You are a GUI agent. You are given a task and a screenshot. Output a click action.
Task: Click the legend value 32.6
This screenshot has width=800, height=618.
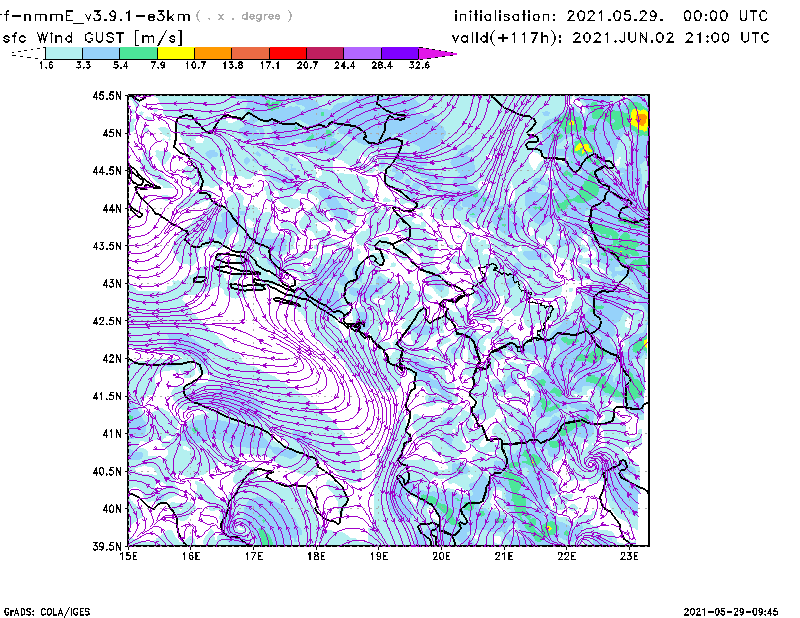[x=419, y=65]
